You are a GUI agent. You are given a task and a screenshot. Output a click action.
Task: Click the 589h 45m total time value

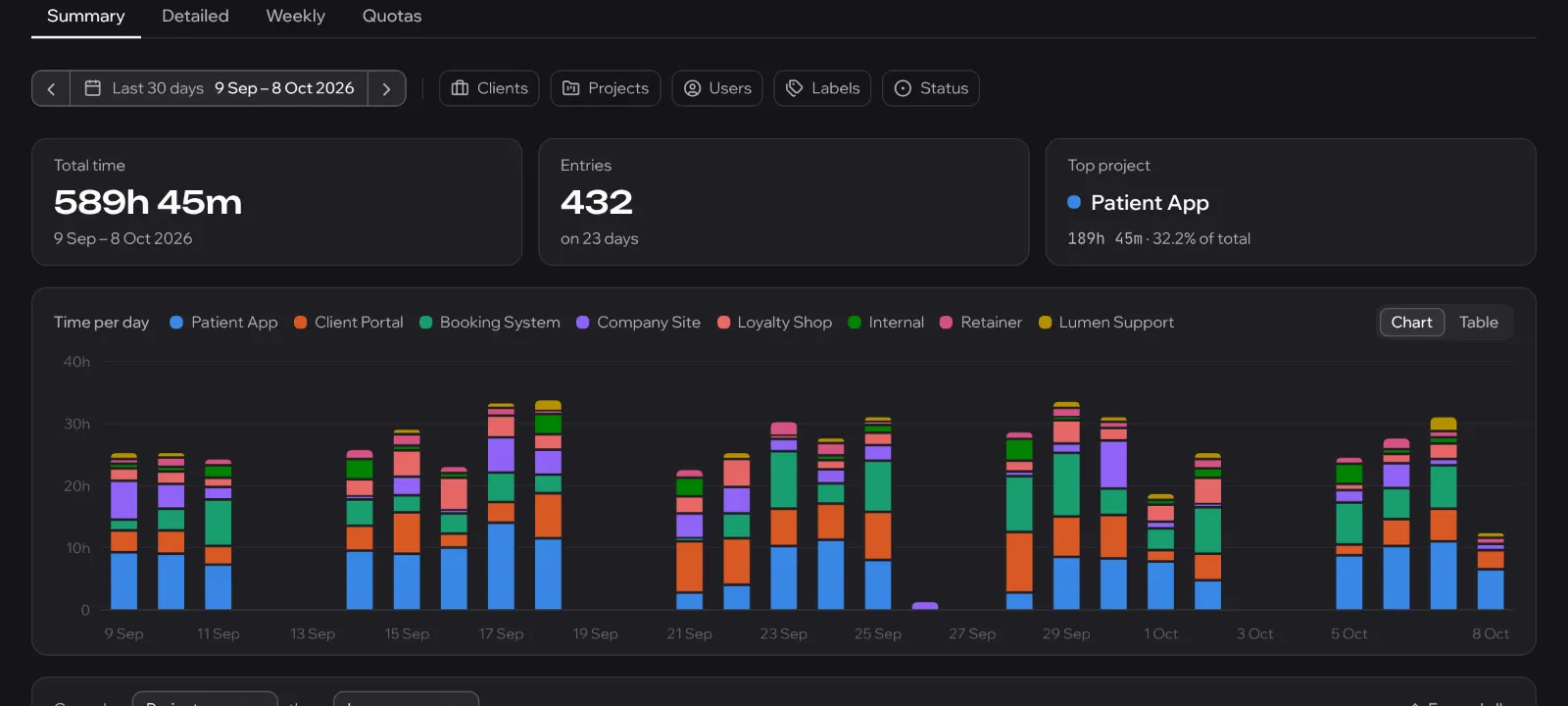click(x=148, y=202)
